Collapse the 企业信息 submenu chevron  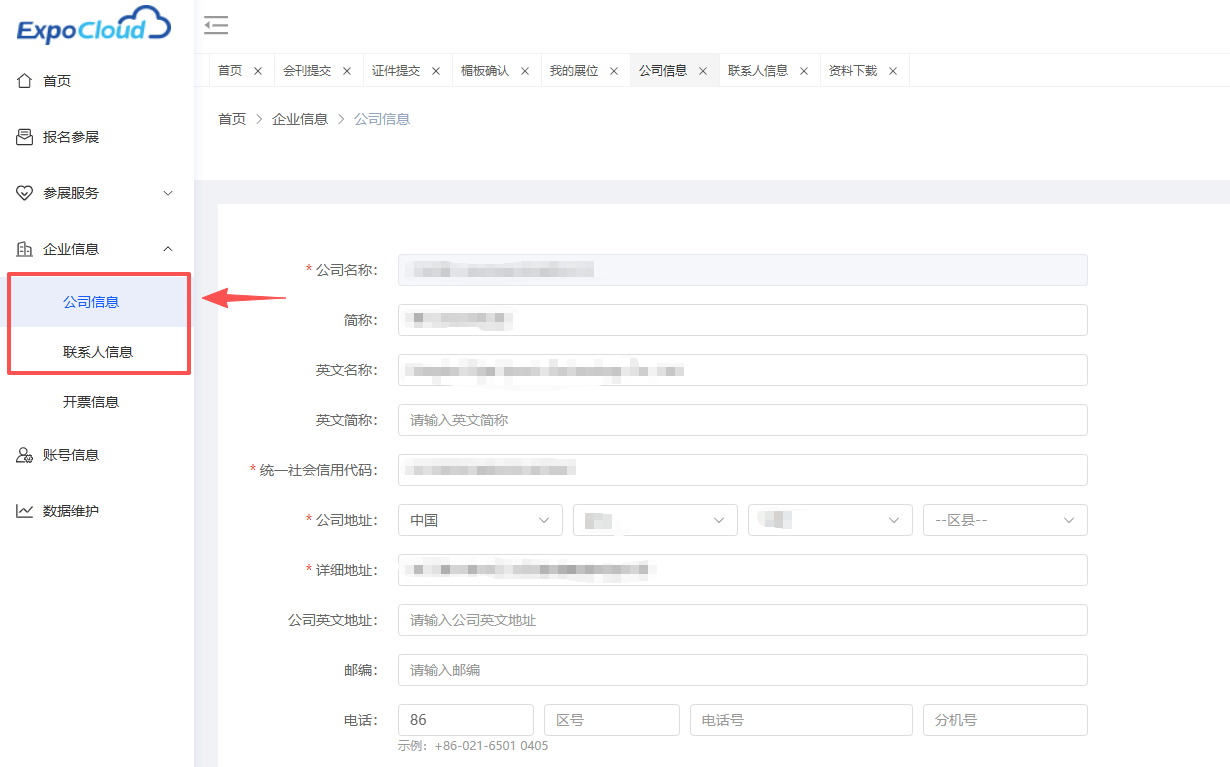[168, 249]
